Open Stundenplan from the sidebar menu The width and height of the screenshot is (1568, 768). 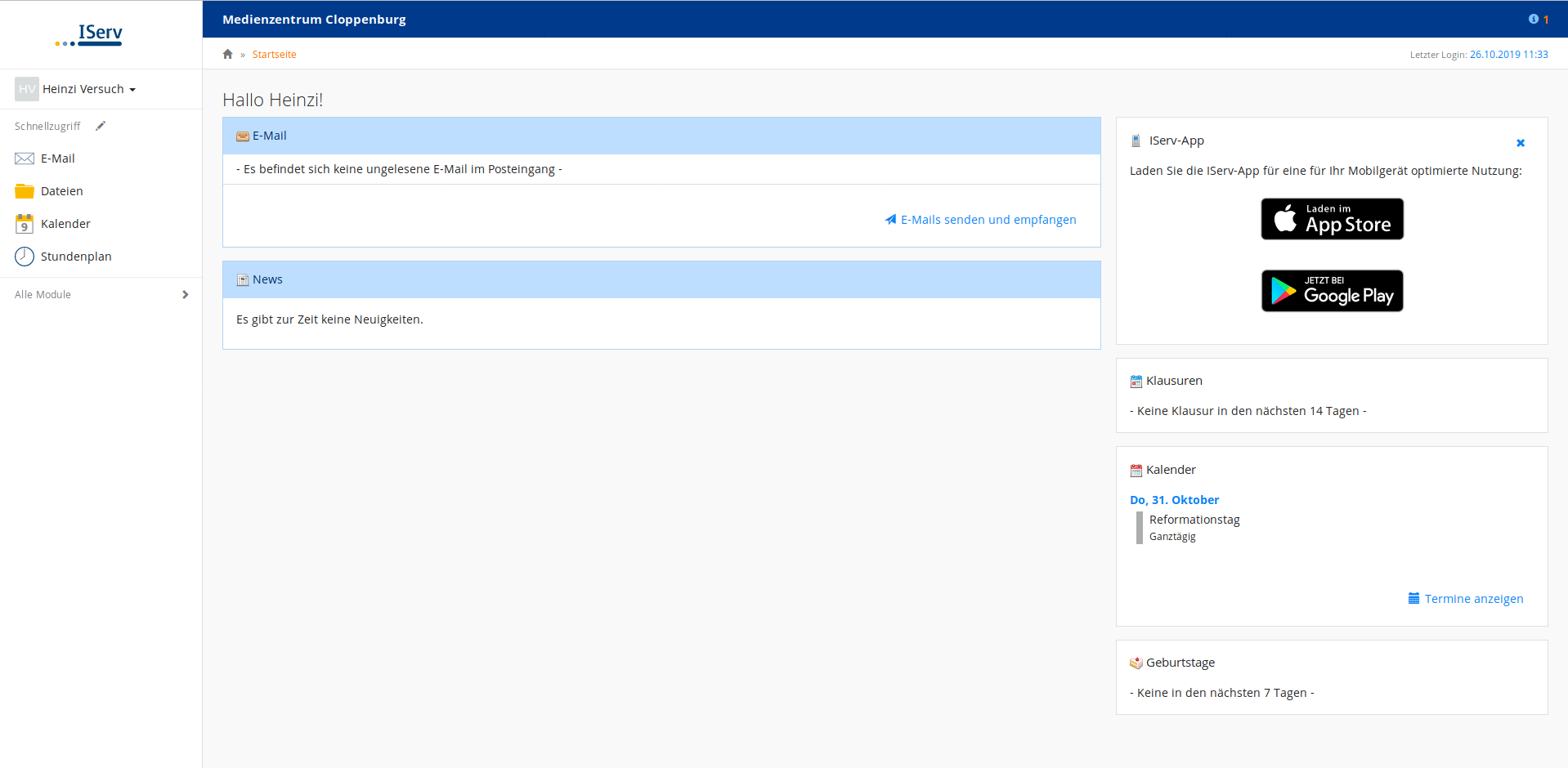(76, 257)
